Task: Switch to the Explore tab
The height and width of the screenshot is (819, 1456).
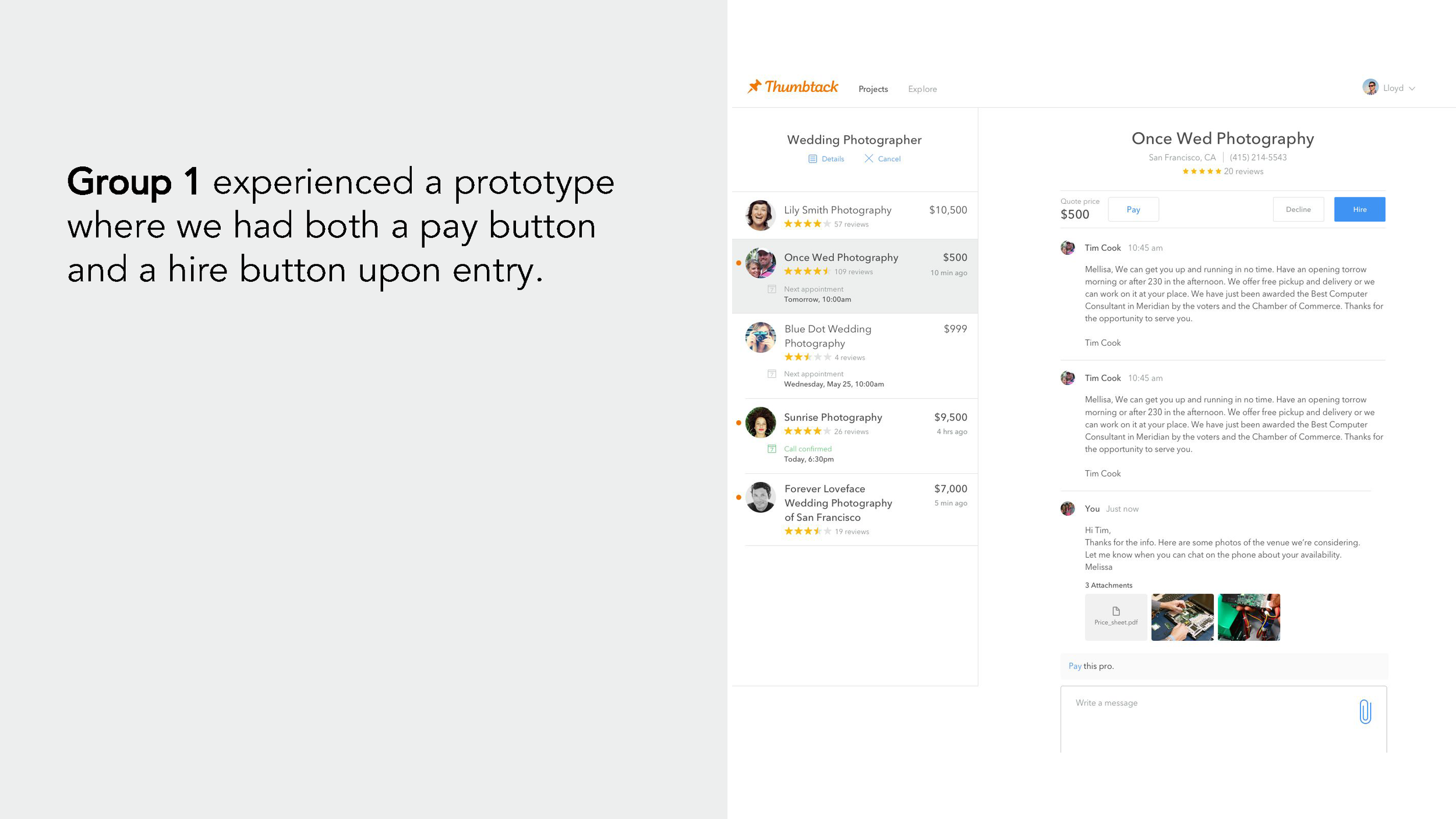Action: pos(923,89)
